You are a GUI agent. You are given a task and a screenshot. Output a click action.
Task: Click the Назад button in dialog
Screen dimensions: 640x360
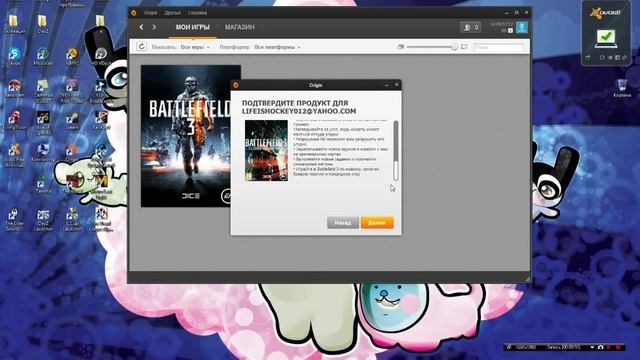(x=343, y=222)
